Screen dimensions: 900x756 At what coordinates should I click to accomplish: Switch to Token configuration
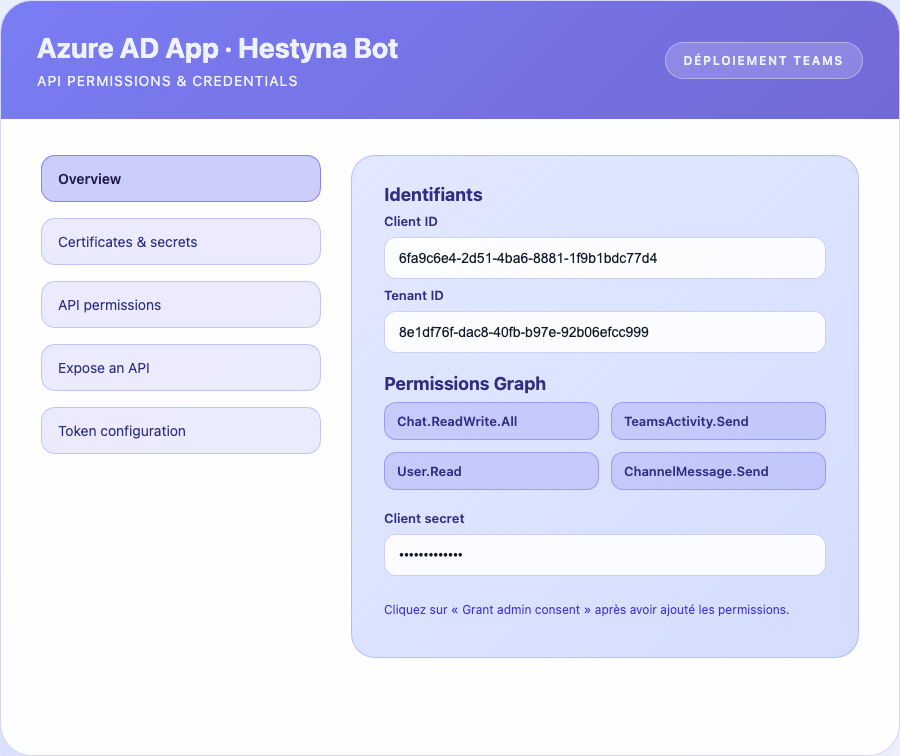click(x=180, y=431)
